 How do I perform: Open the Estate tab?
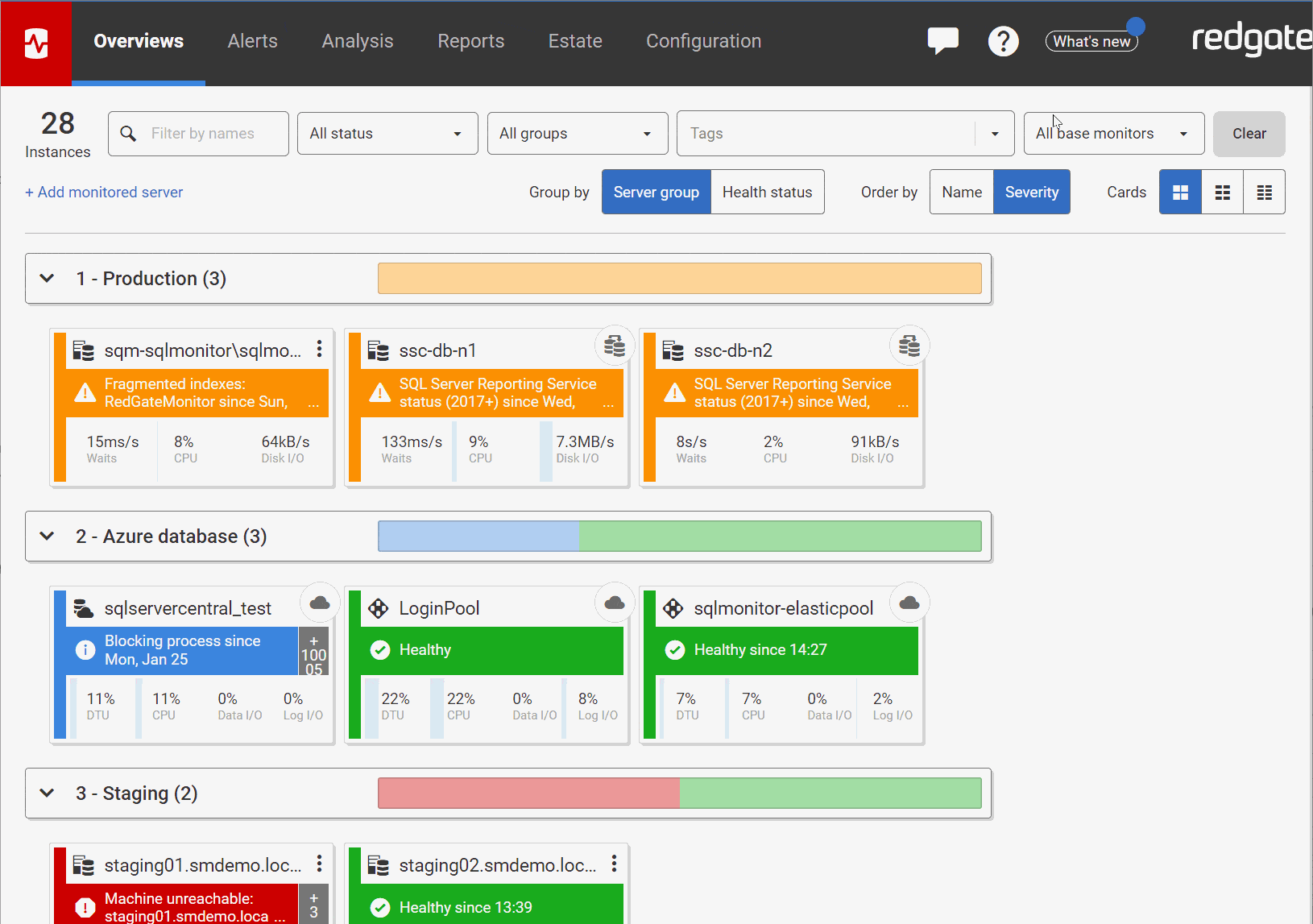tap(575, 41)
